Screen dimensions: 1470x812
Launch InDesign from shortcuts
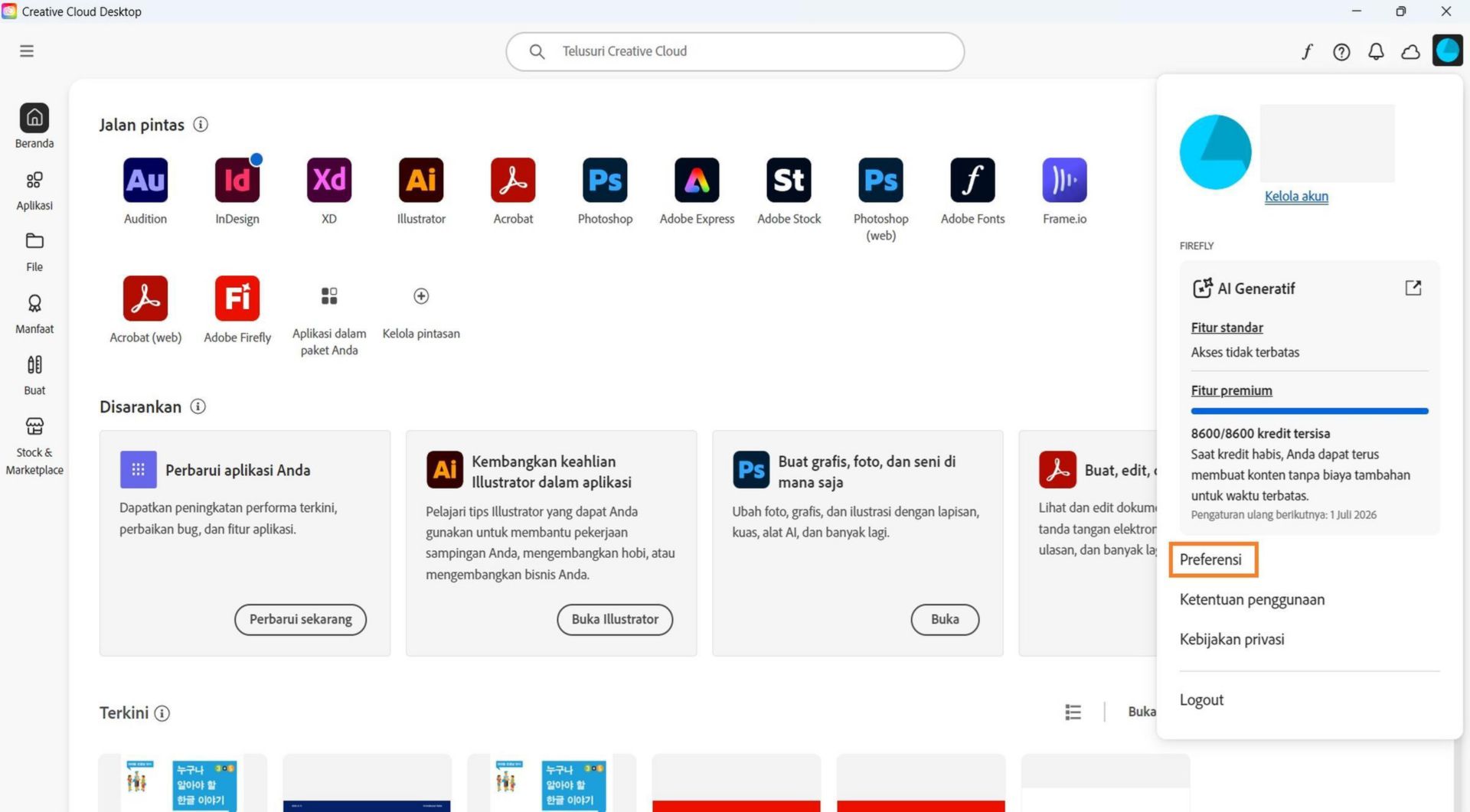click(x=237, y=180)
